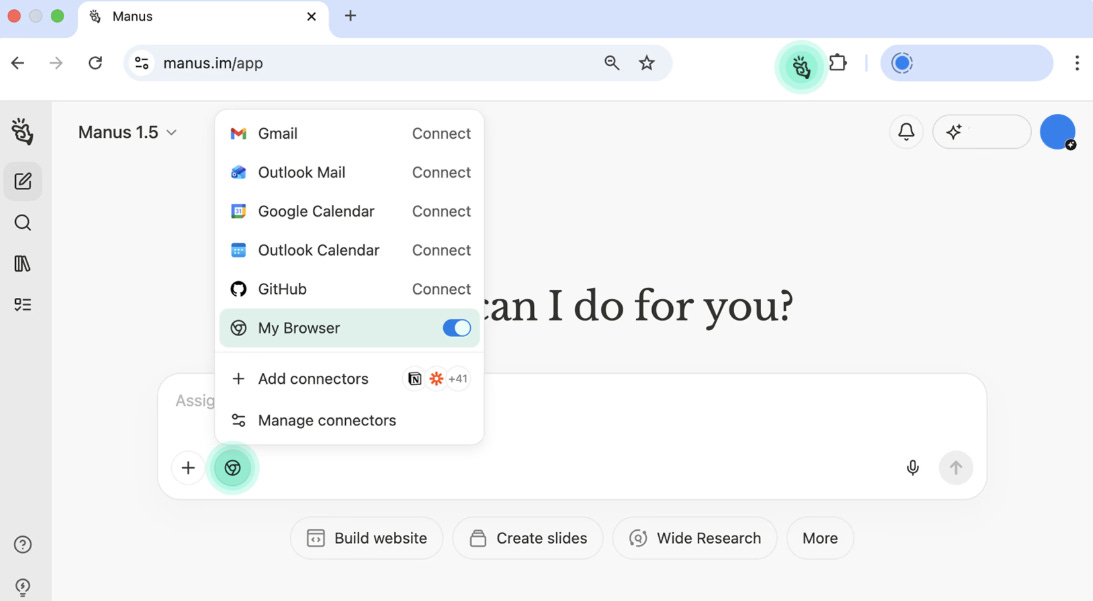The width and height of the screenshot is (1093, 601).
Task: Select the Outlook Calendar connector entry
Action: point(349,250)
